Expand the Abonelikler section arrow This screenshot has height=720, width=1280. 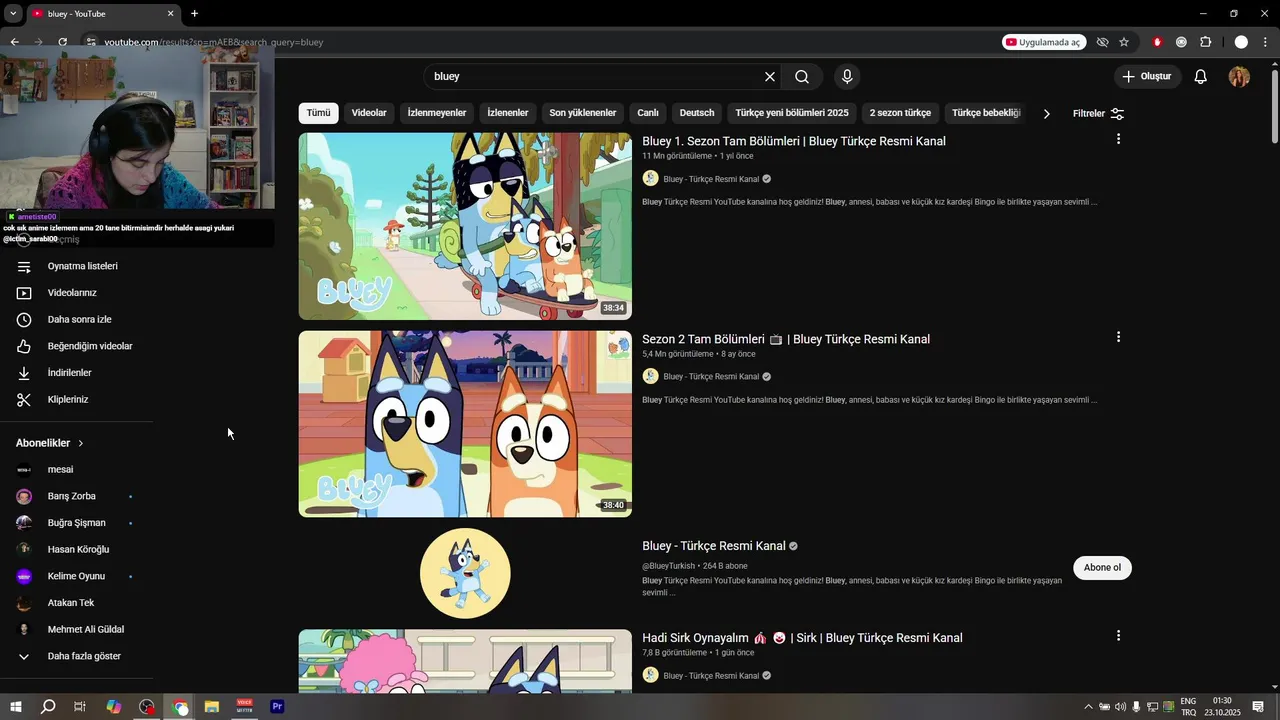pyautogui.click(x=81, y=443)
